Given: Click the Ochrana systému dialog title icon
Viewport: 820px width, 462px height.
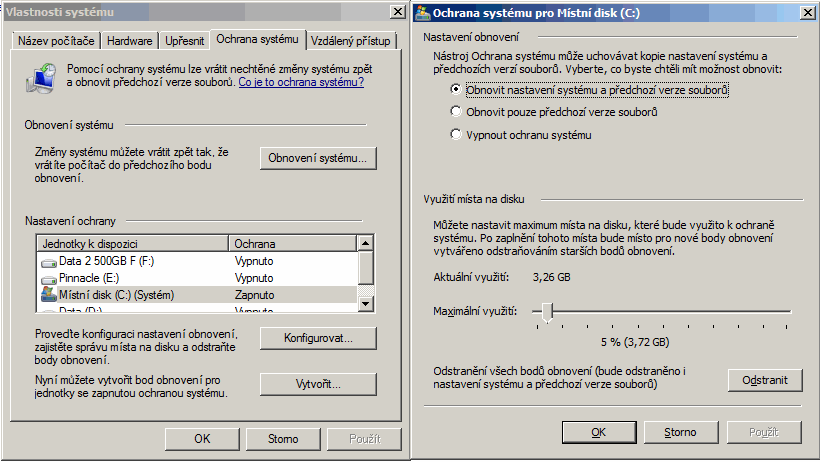Looking at the screenshot, I should click(424, 12).
